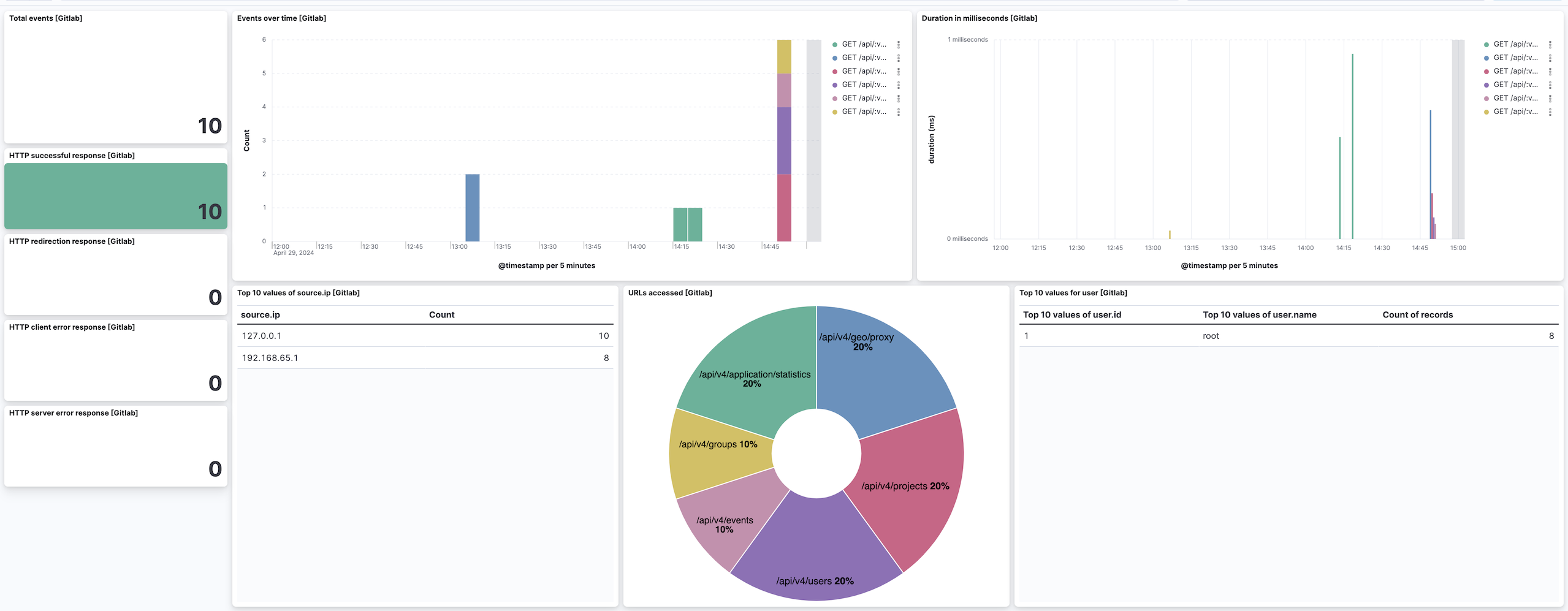Click the red legend color dot in Duration chart
The width and height of the screenshot is (1568, 611).
click(x=1485, y=70)
